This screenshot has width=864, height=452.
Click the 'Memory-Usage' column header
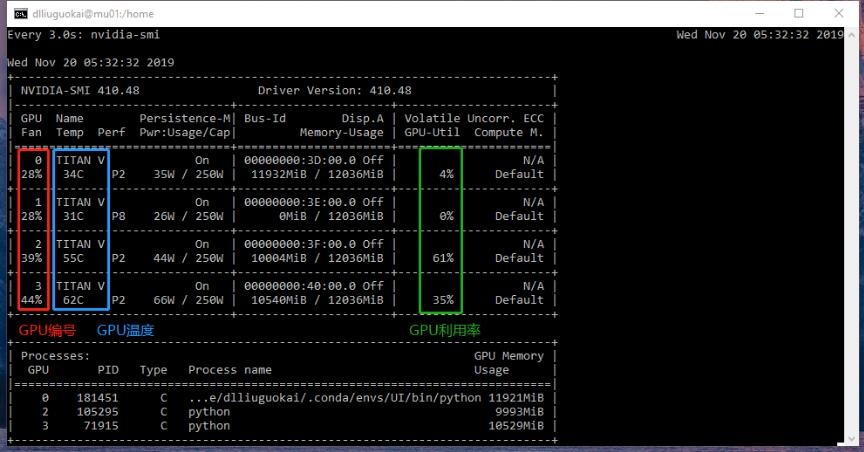coord(342,133)
